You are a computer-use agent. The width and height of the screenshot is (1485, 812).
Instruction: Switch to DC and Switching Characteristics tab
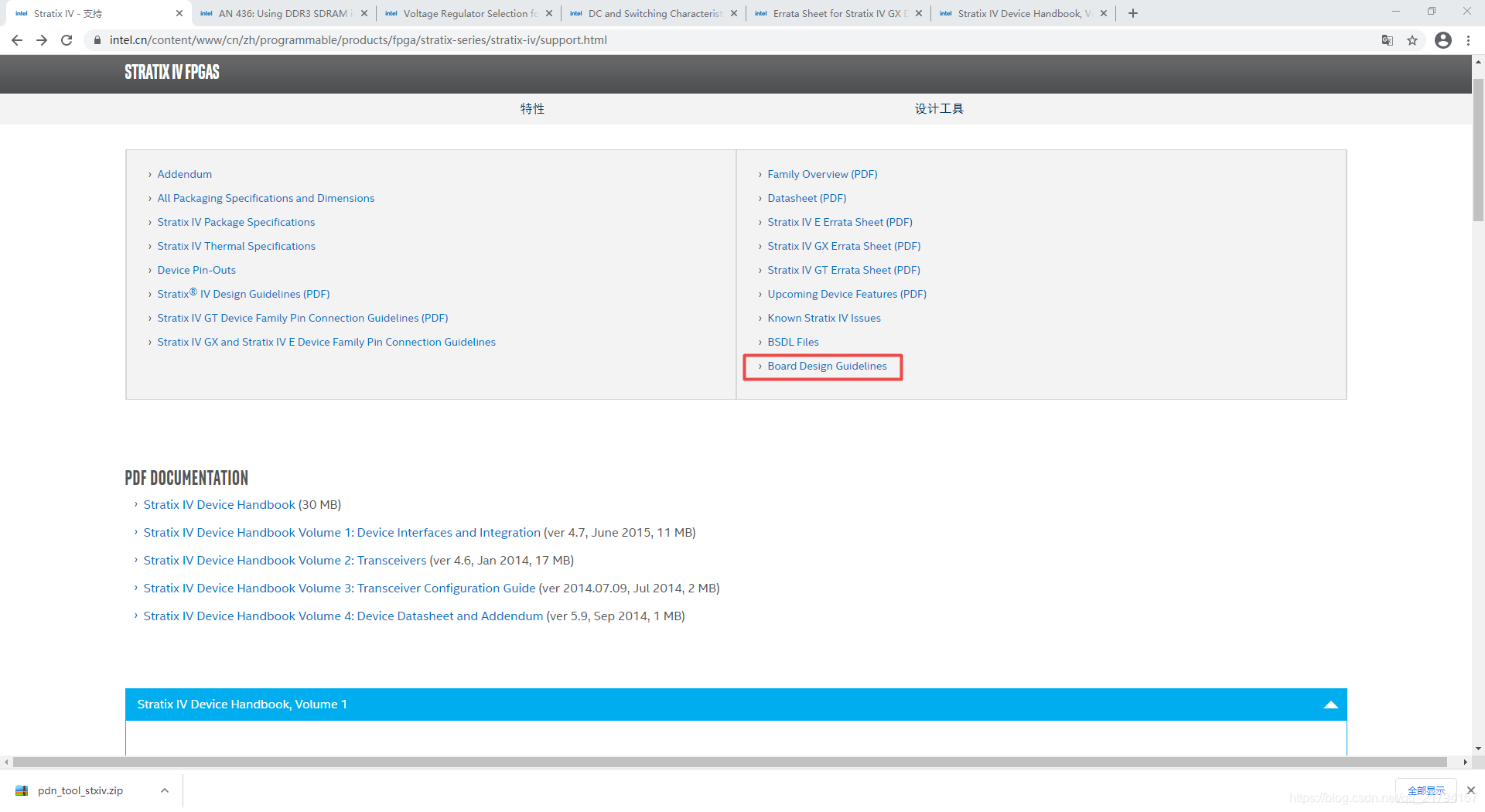[654, 13]
